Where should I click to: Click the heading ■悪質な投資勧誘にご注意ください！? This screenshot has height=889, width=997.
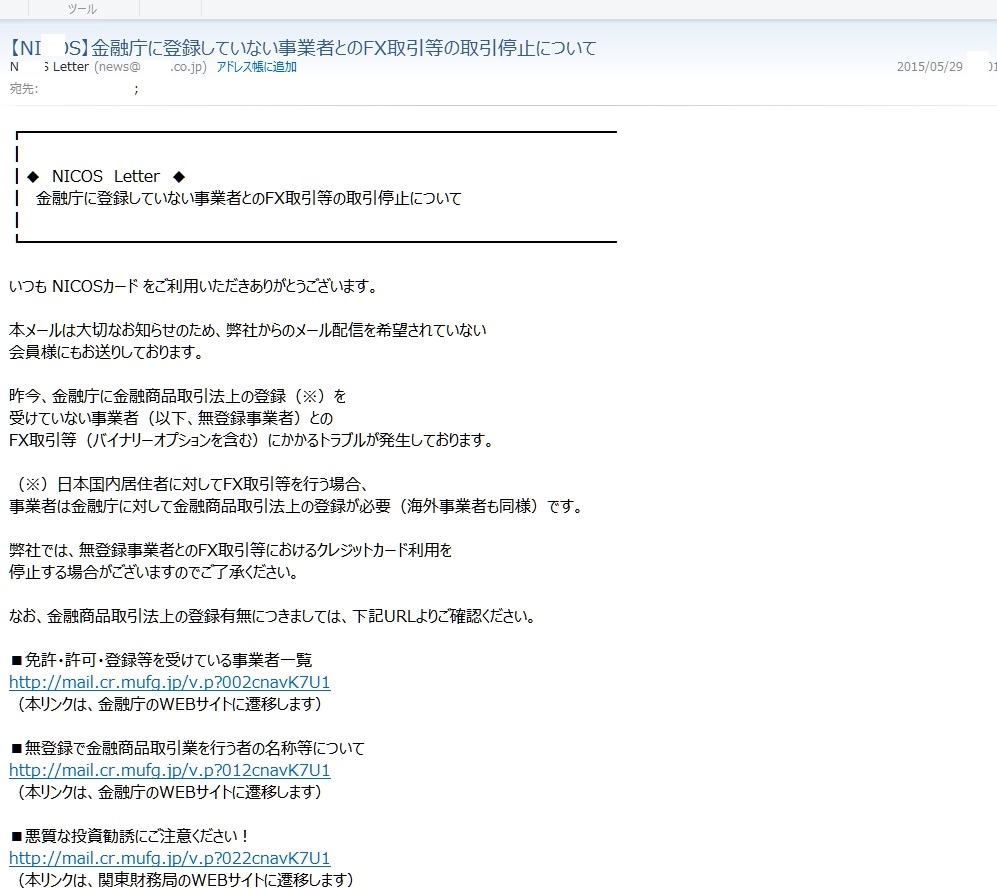click(130, 836)
